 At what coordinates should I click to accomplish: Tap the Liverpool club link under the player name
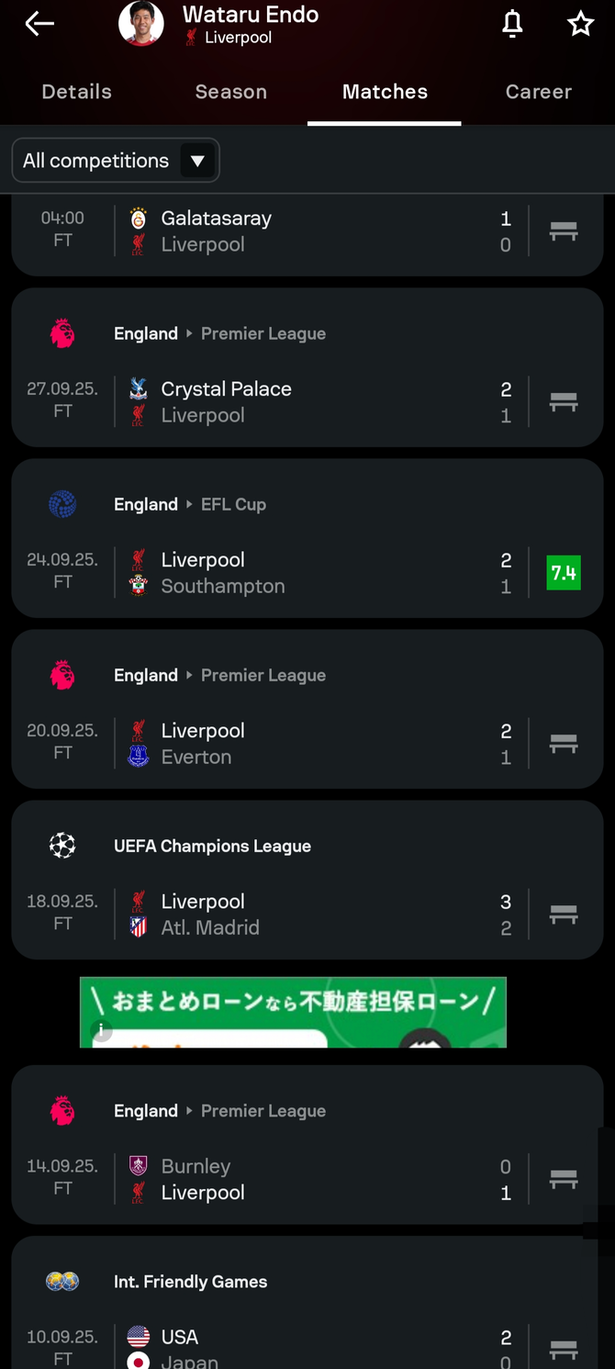click(237, 38)
